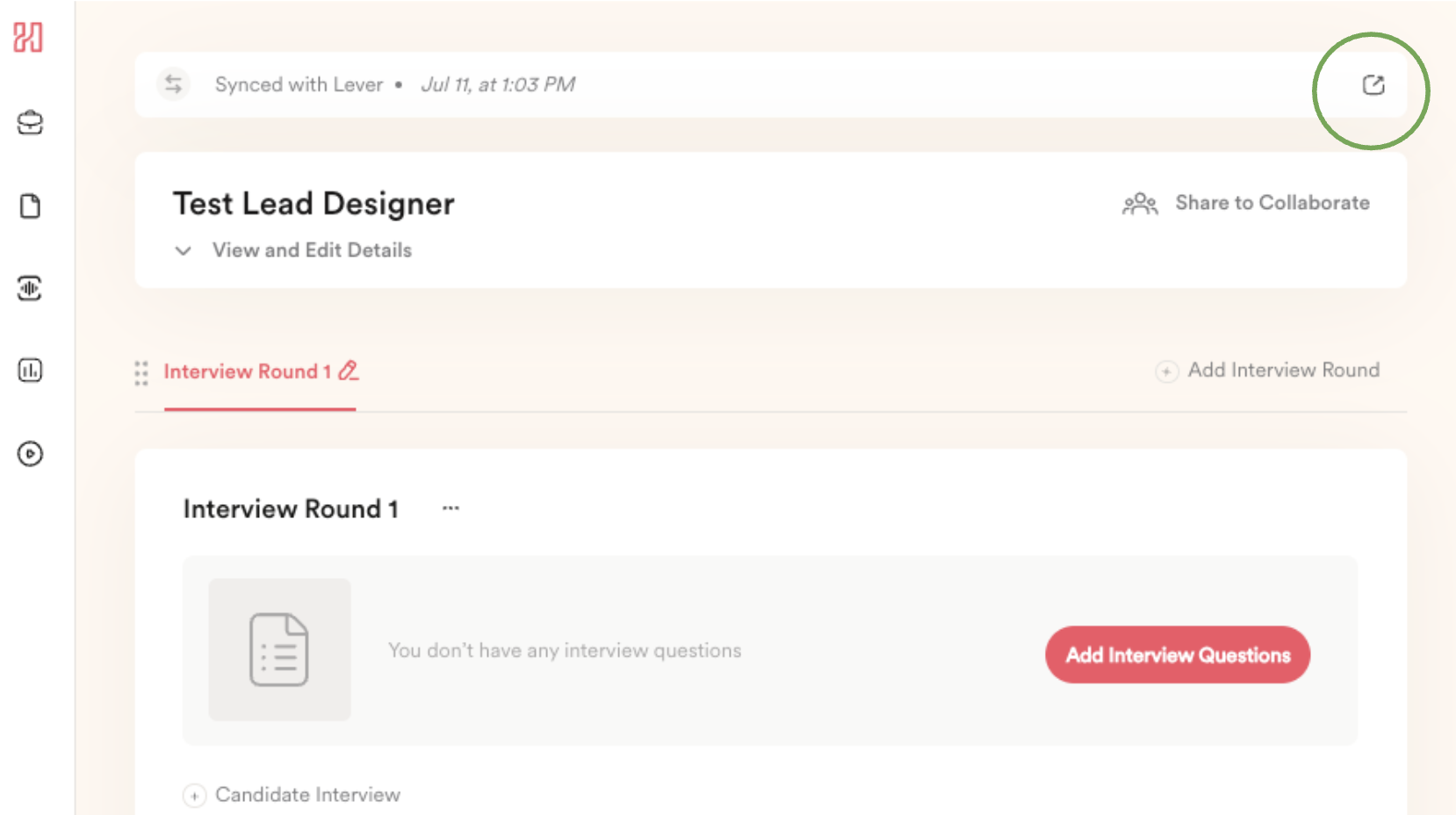Click the edit pencil beside Interview Round 1

click(x=348, y=371)
